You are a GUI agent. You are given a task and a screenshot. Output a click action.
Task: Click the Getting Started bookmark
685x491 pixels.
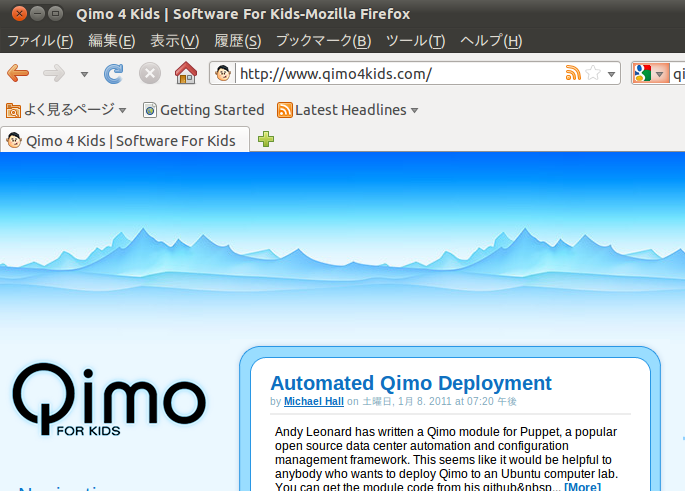pyautogui.click(x=204, y=110)
